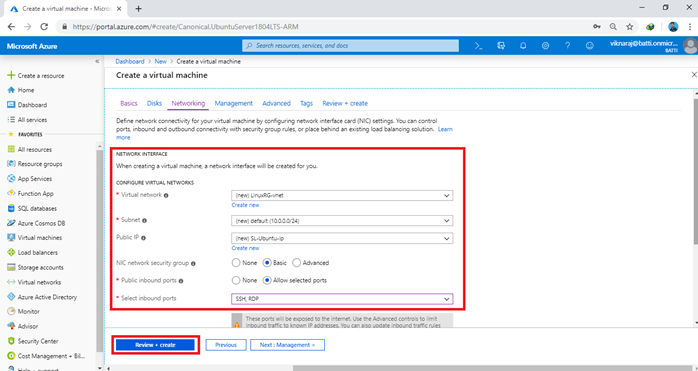Click the Advisor icon in sidebar
Image resolution: width=698 pixels, height=371 pixels.
point(11,326)
